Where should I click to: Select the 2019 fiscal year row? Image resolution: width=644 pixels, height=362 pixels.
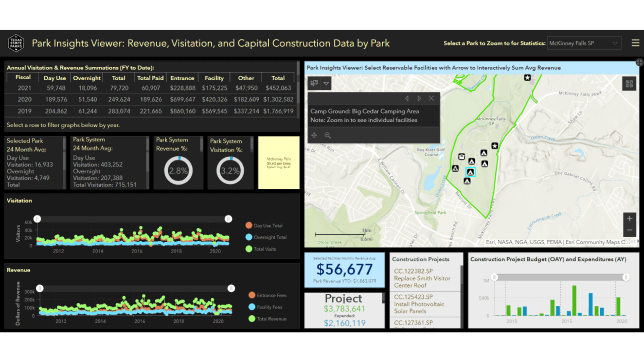tap(150, 111)
